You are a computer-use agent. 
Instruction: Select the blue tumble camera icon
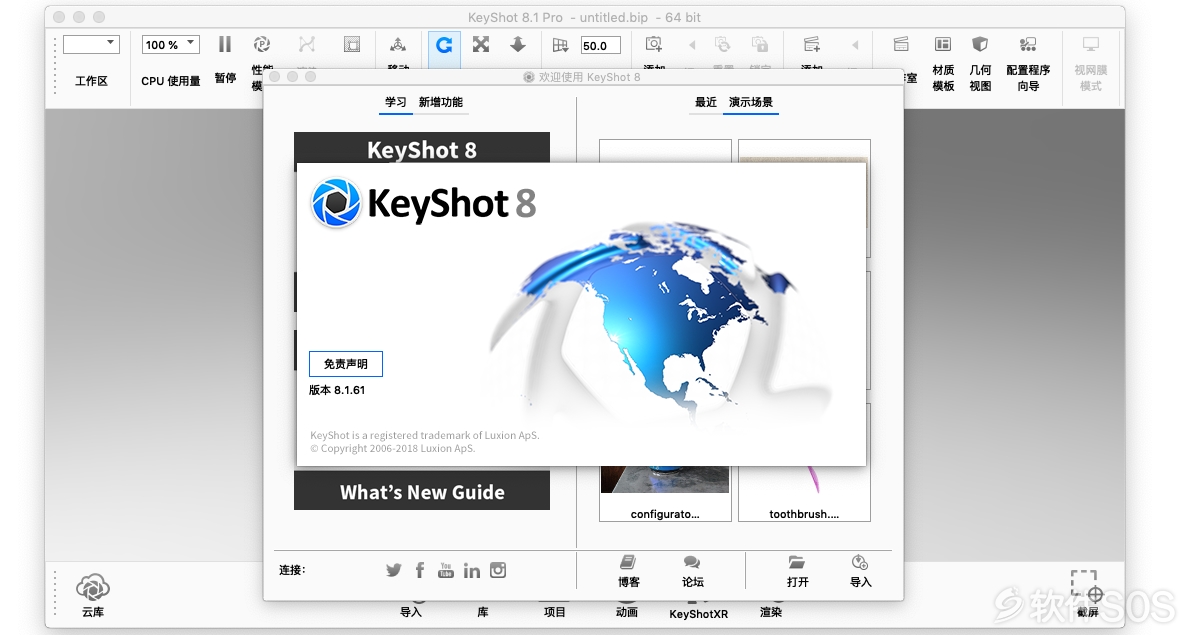pos(444,46)
